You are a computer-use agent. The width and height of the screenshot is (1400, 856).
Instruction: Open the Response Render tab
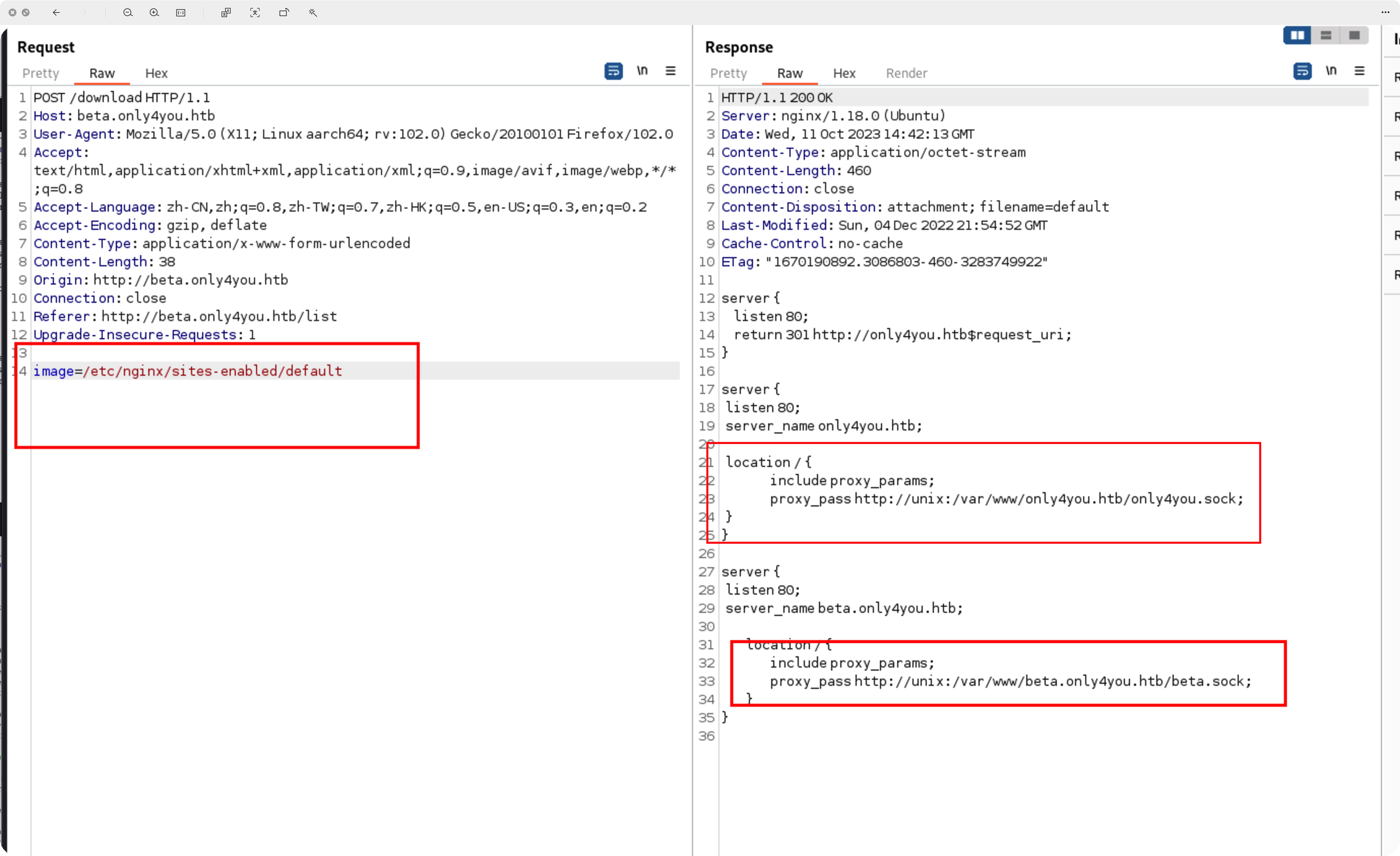[906, 73]
